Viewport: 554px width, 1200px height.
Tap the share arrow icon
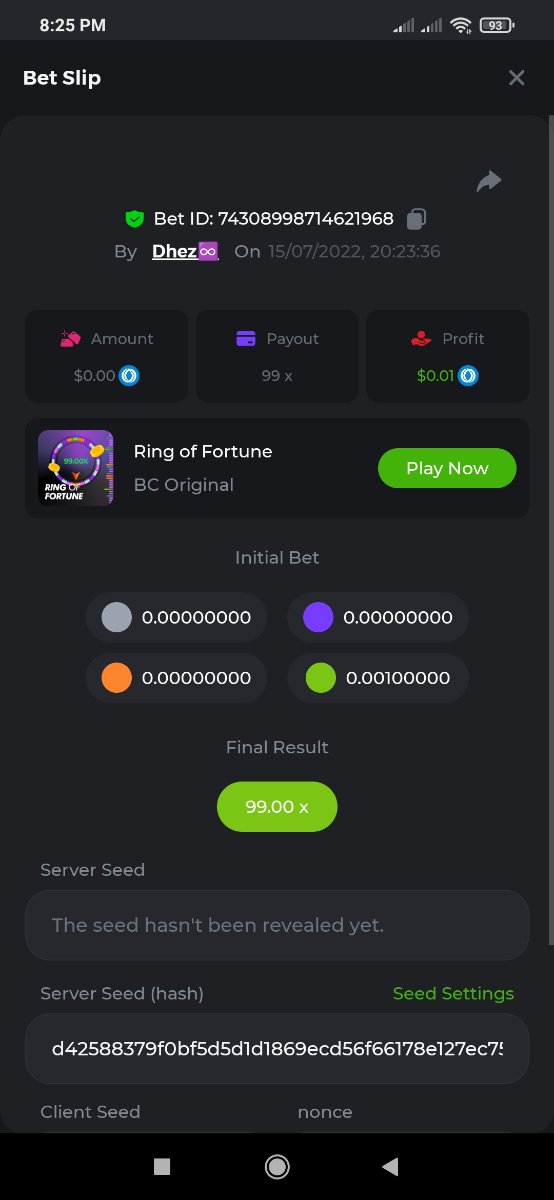pyautogui.click(x=489, y=181)
